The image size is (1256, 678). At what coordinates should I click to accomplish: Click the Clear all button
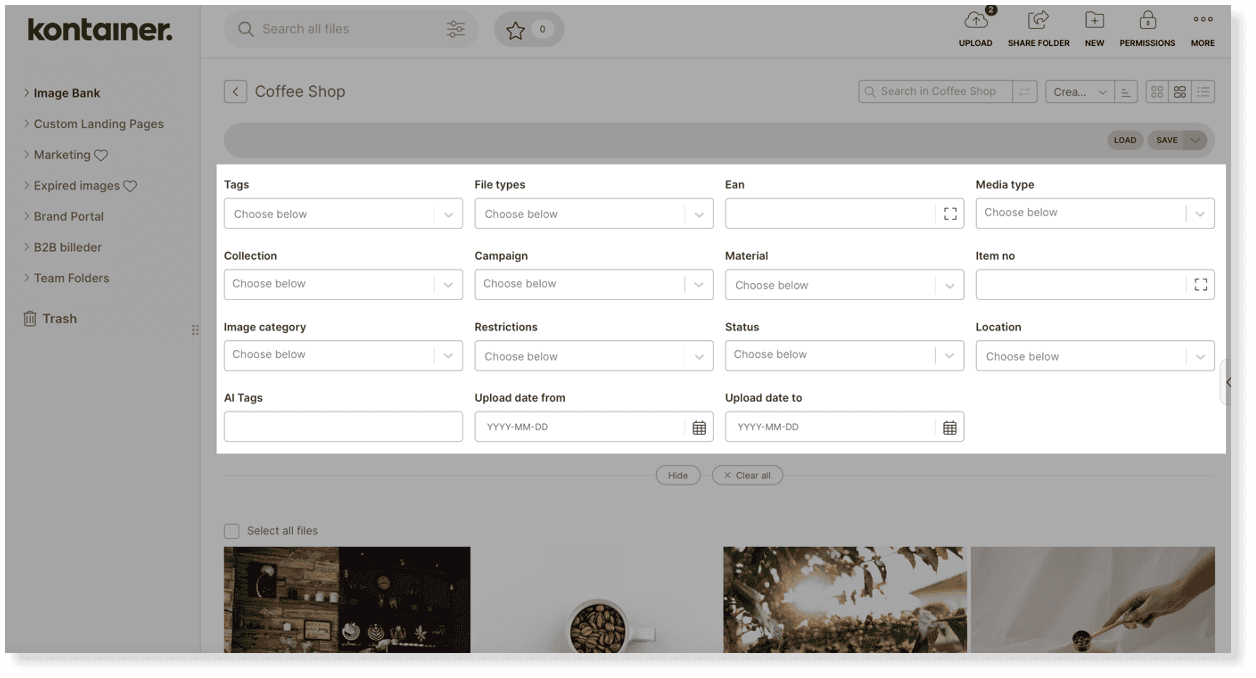pyautogui.click(x=747, y=475)
